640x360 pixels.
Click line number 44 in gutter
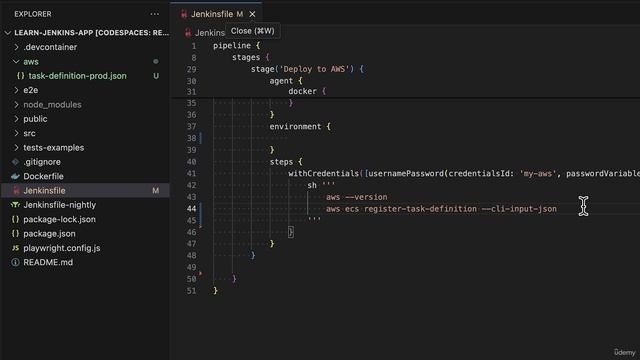[x=191, y=209]
